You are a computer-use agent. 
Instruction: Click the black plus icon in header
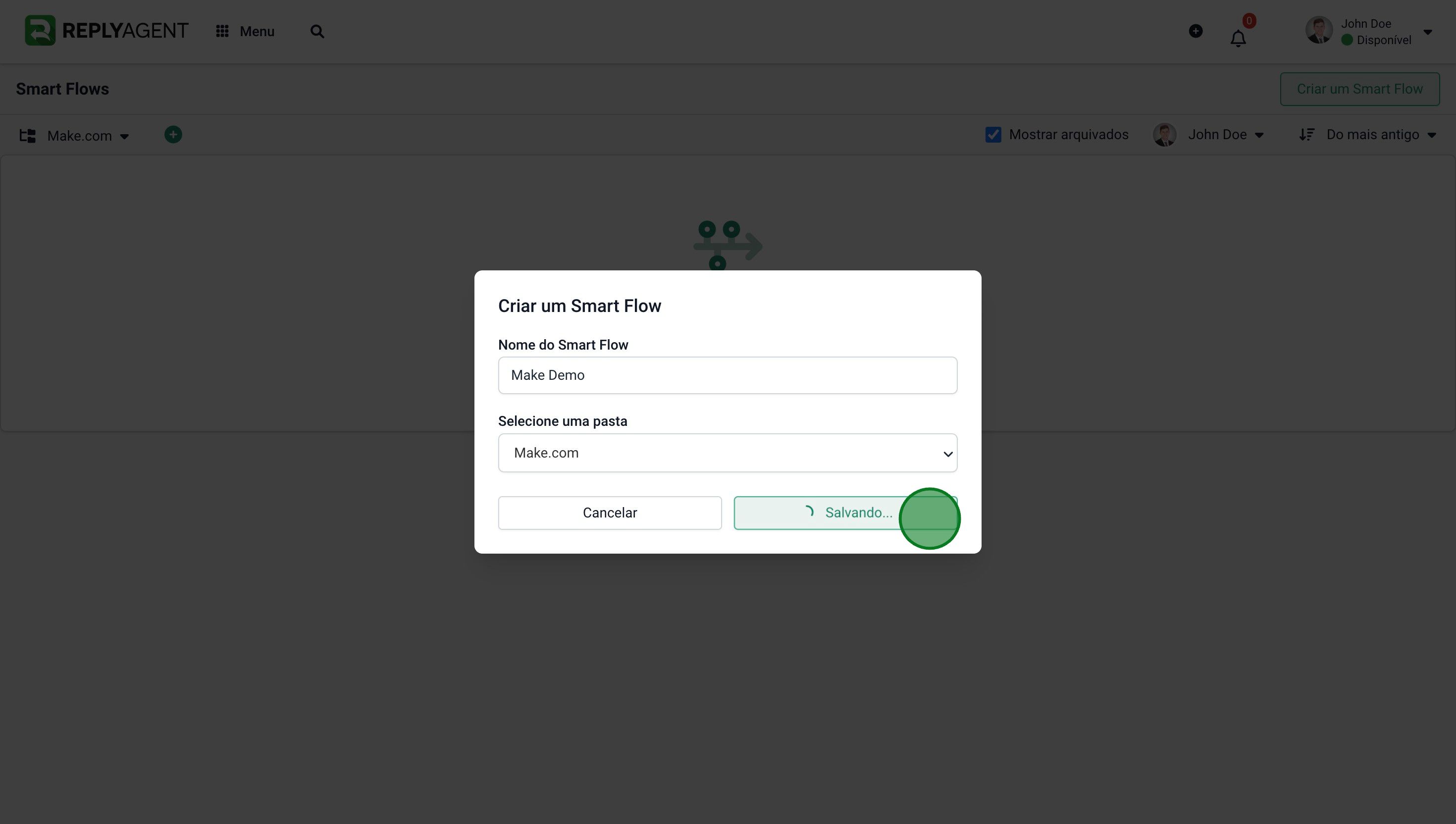[x=1195, y=31]
